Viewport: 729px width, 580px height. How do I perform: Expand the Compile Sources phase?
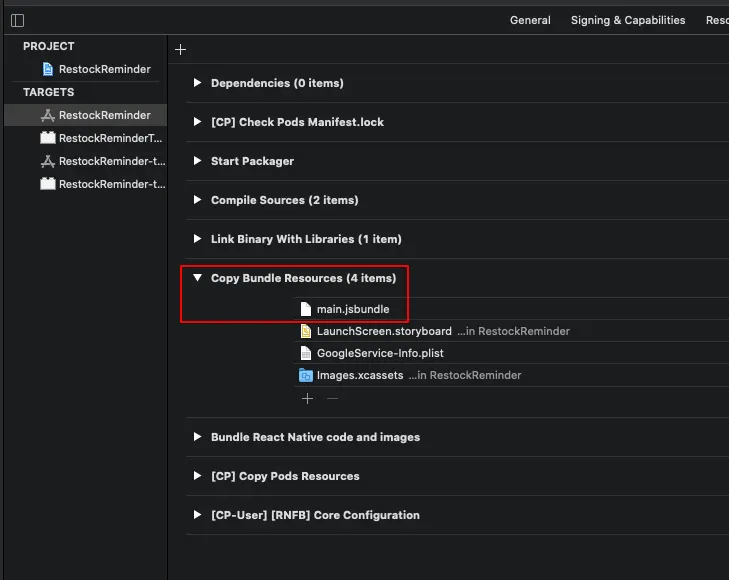coord(197,200)
